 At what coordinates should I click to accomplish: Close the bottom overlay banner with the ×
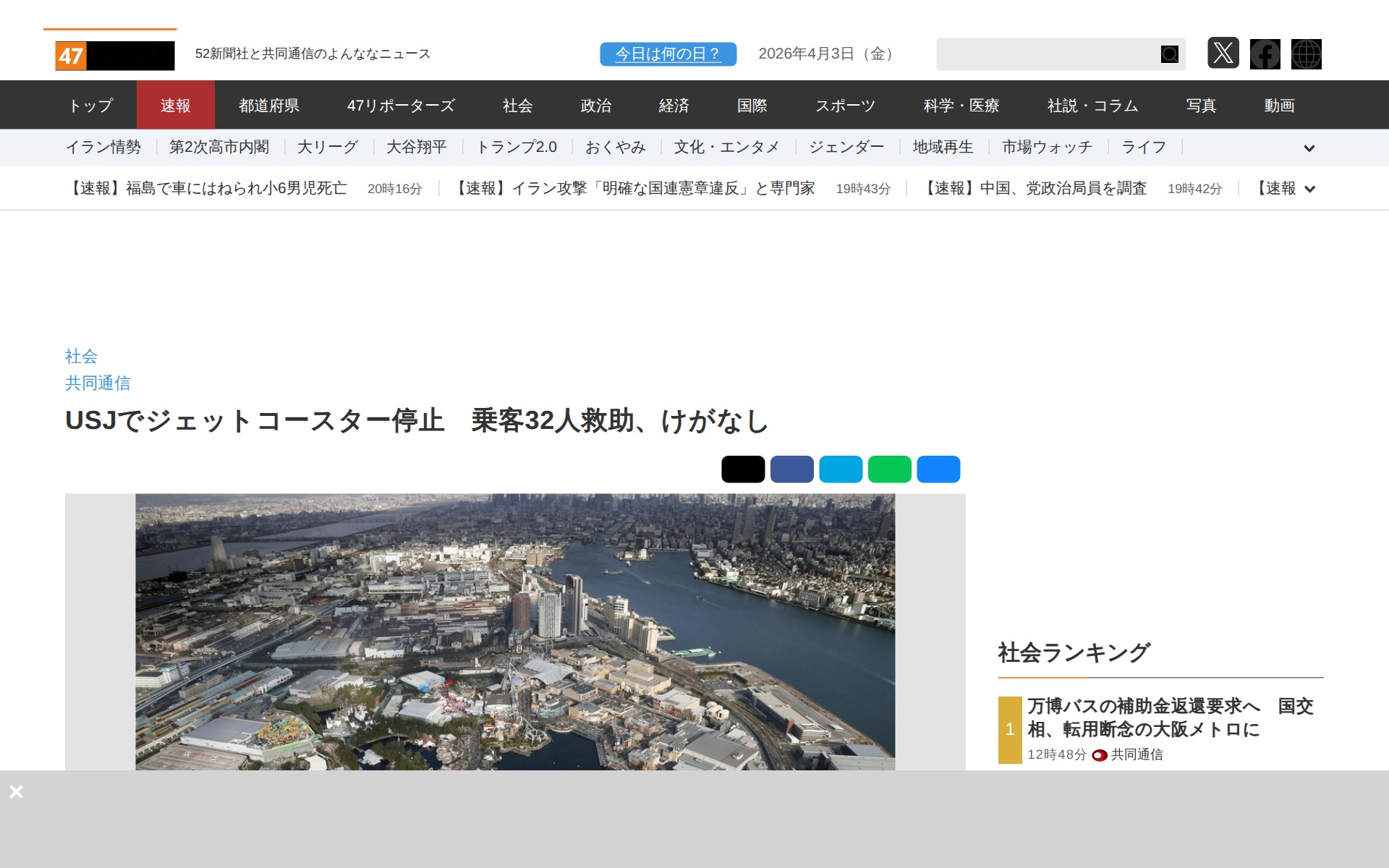17,791
